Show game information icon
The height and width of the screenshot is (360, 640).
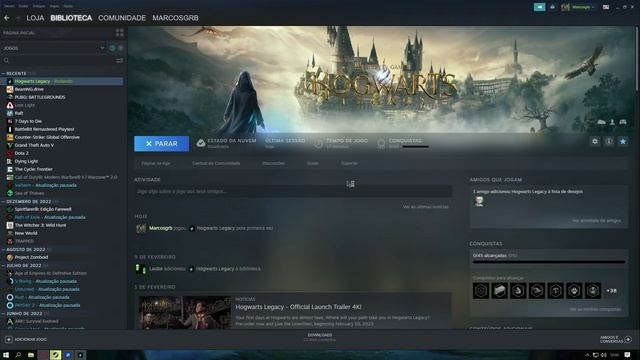click(609, 141)
